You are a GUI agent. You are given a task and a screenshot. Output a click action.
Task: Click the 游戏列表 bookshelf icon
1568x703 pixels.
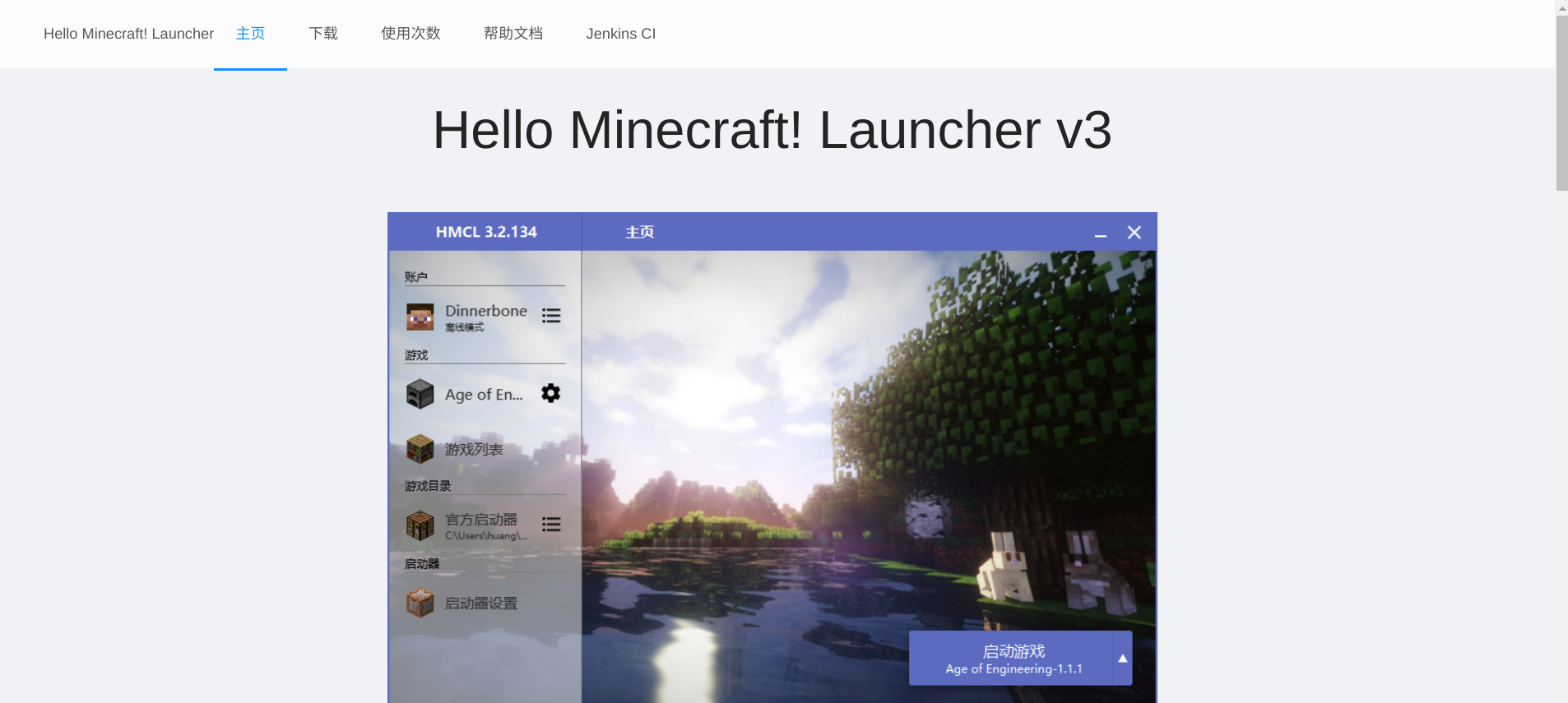pos(420,449)
